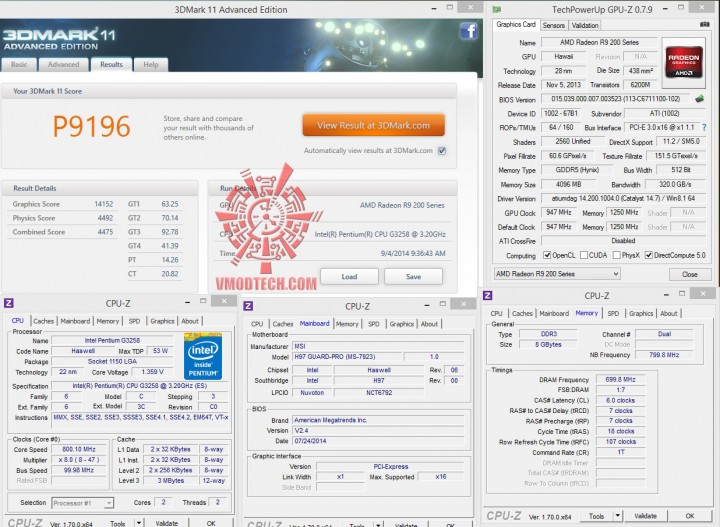Screen dimensions: 720x527
Task: Open Memory tab in CPU-Z CPU window
Action: point(108,321)
